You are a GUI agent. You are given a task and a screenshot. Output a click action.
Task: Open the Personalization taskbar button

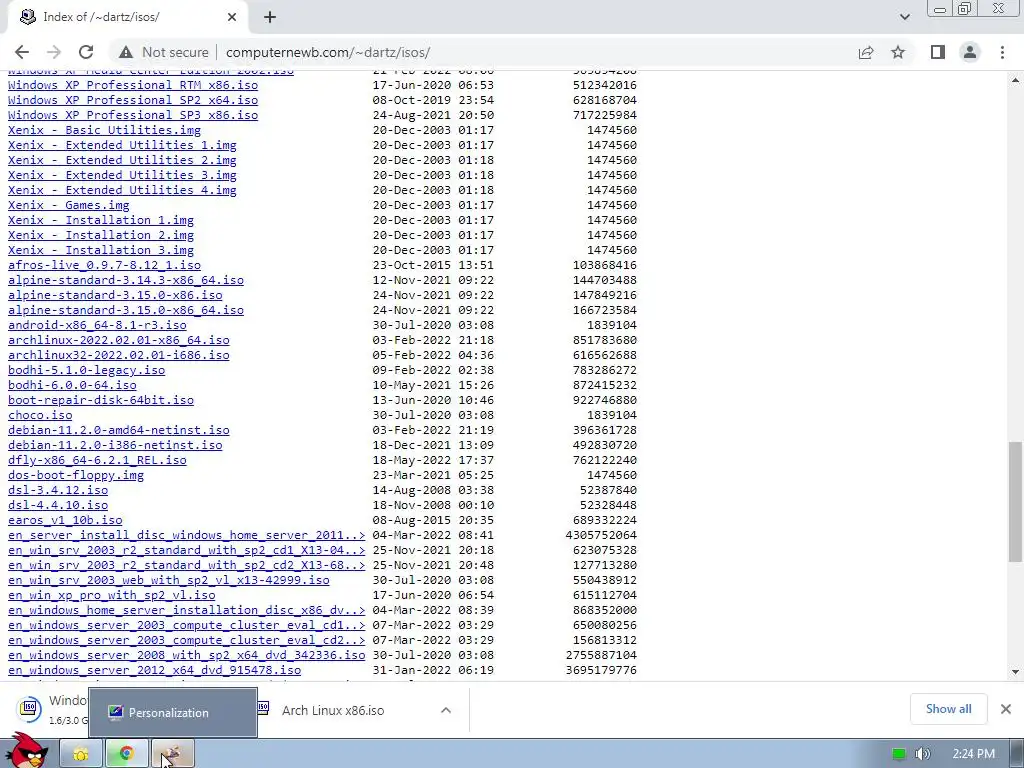coord(172,754)
